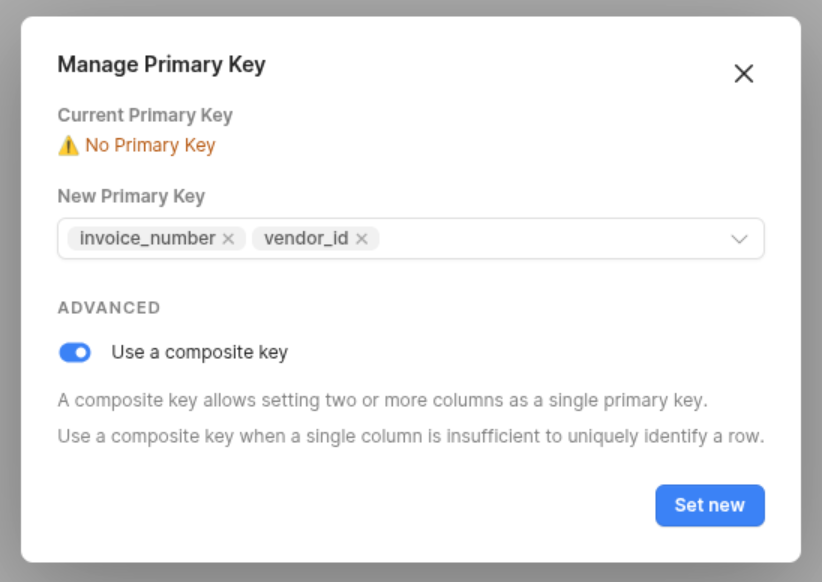
Task: Click the description defining a composite key
Action: pos(383,400)
